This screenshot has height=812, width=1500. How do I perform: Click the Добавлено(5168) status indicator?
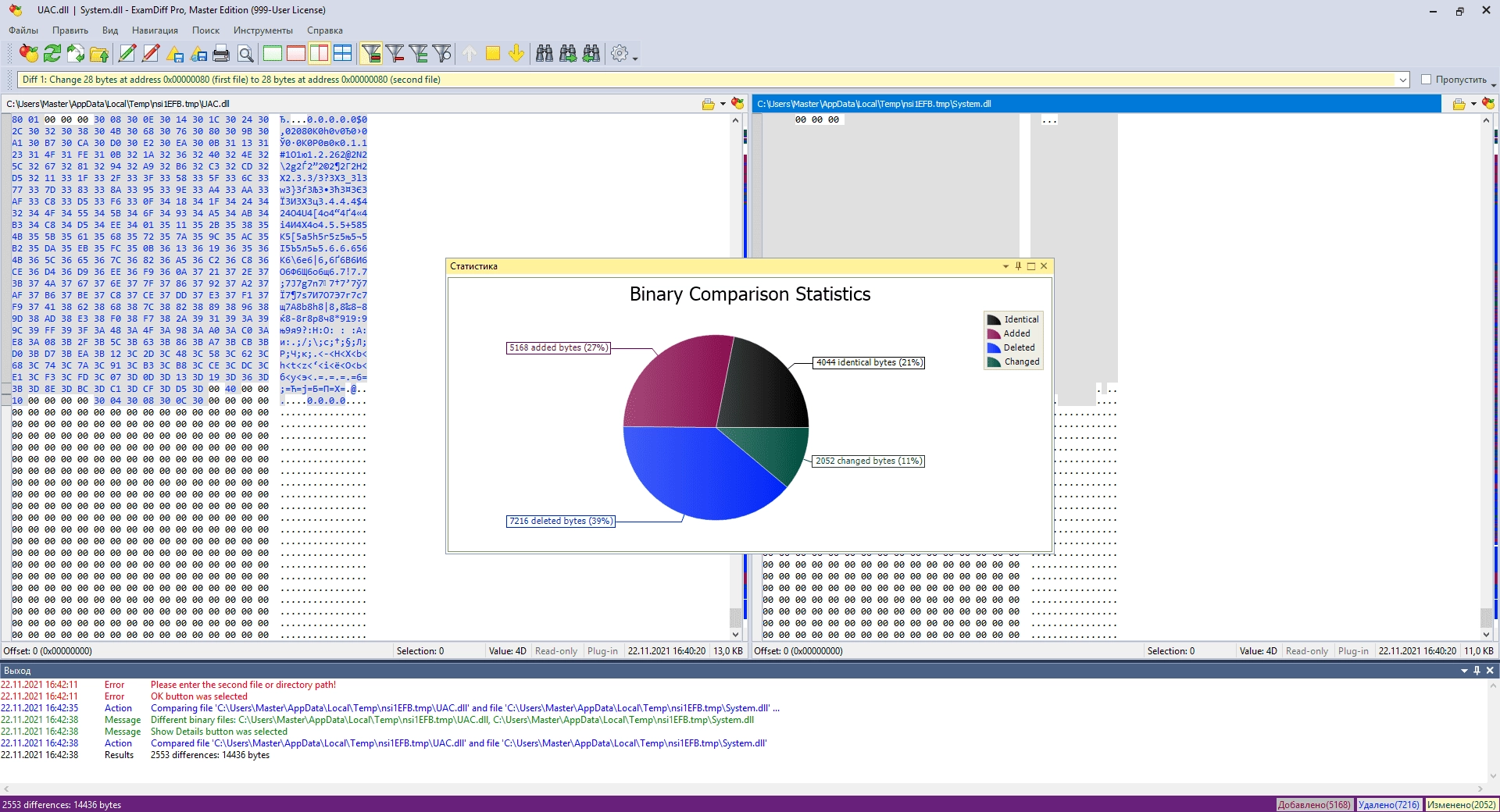[1314, 804]
